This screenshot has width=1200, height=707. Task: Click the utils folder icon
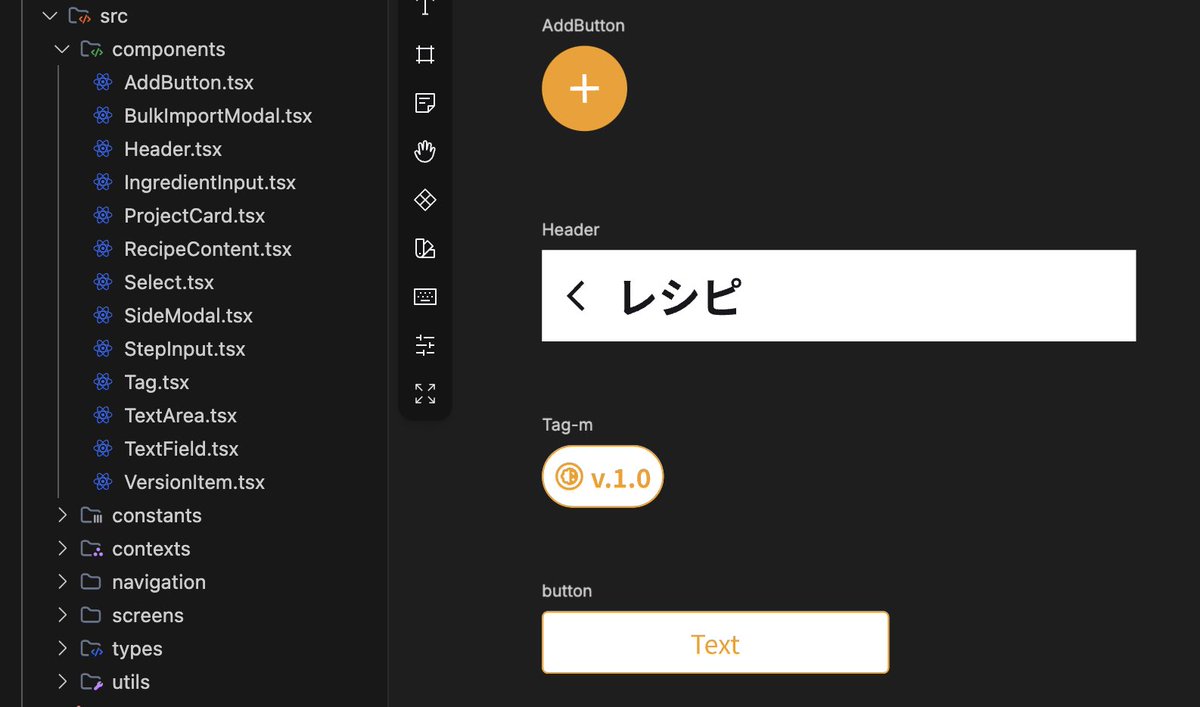[91, 682]
